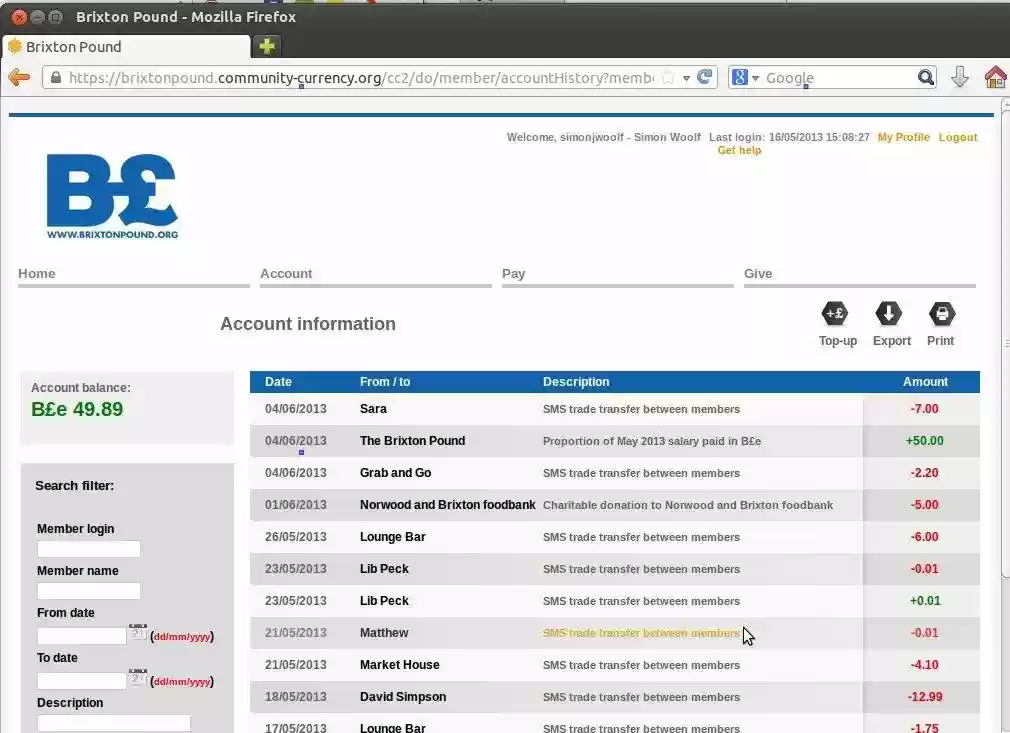Go back using the orange back arrow
The height and width of the screenshot is (733, 1010).
19,77
